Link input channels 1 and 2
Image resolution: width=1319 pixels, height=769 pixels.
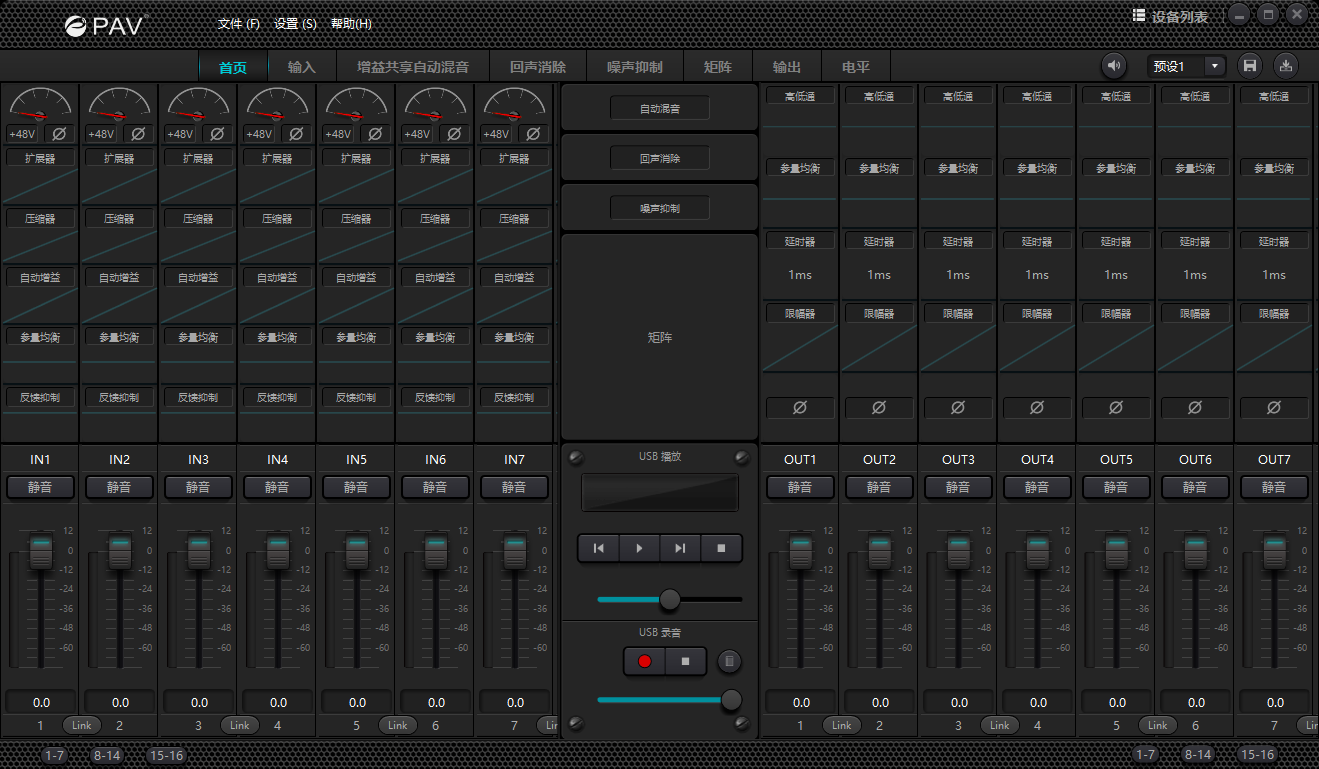coord(81,725)
